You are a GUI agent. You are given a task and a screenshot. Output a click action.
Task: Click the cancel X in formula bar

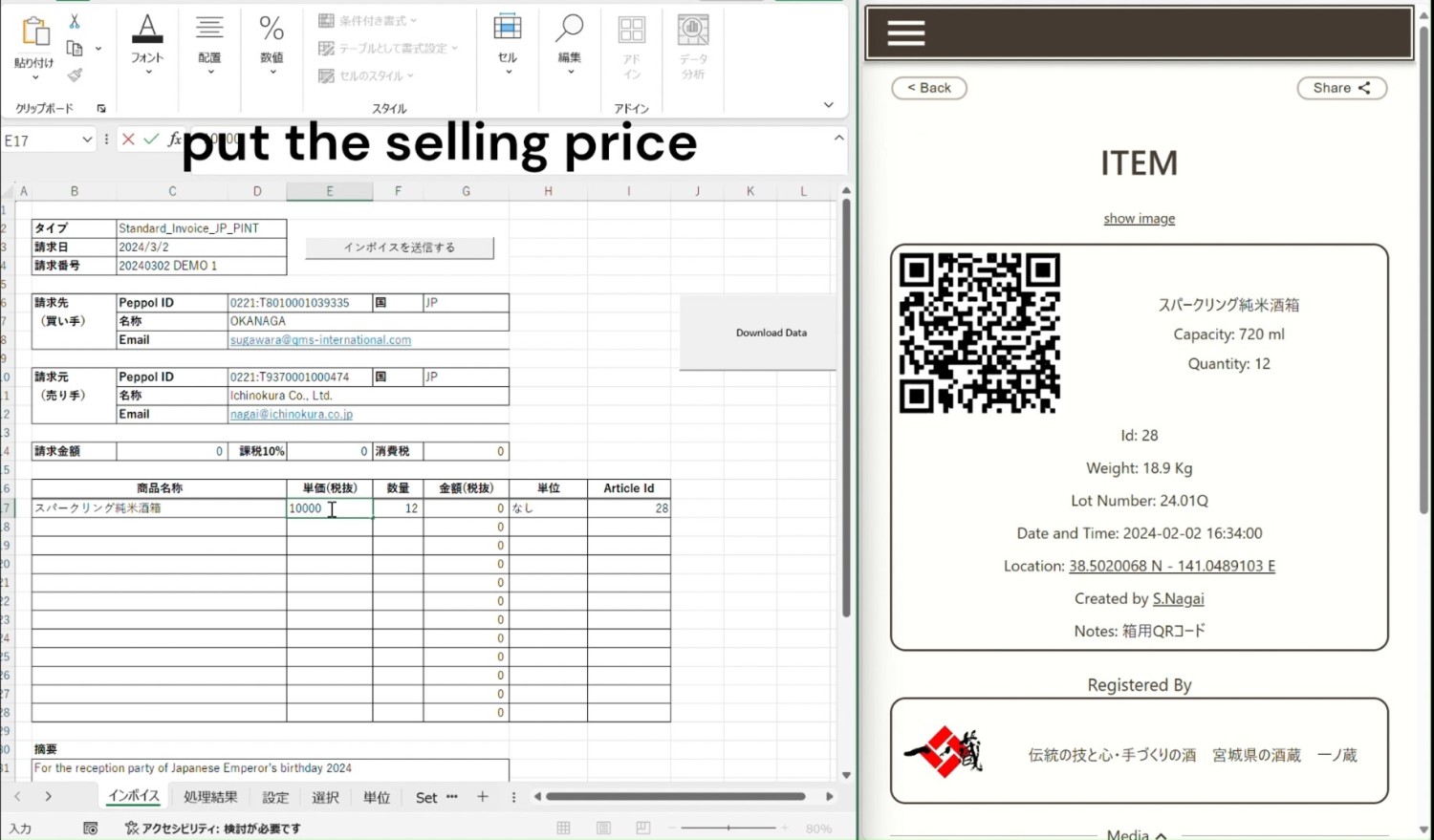pyautogui.click(x=128, y=140)
